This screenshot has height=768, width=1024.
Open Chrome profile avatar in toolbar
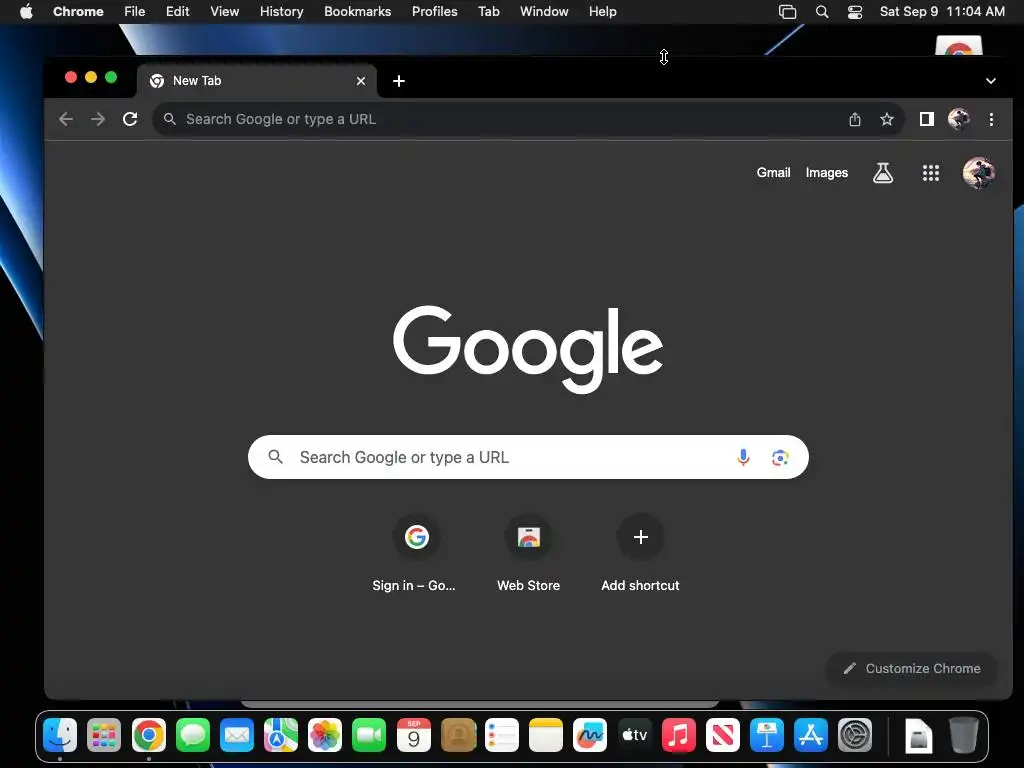point(959,119)
